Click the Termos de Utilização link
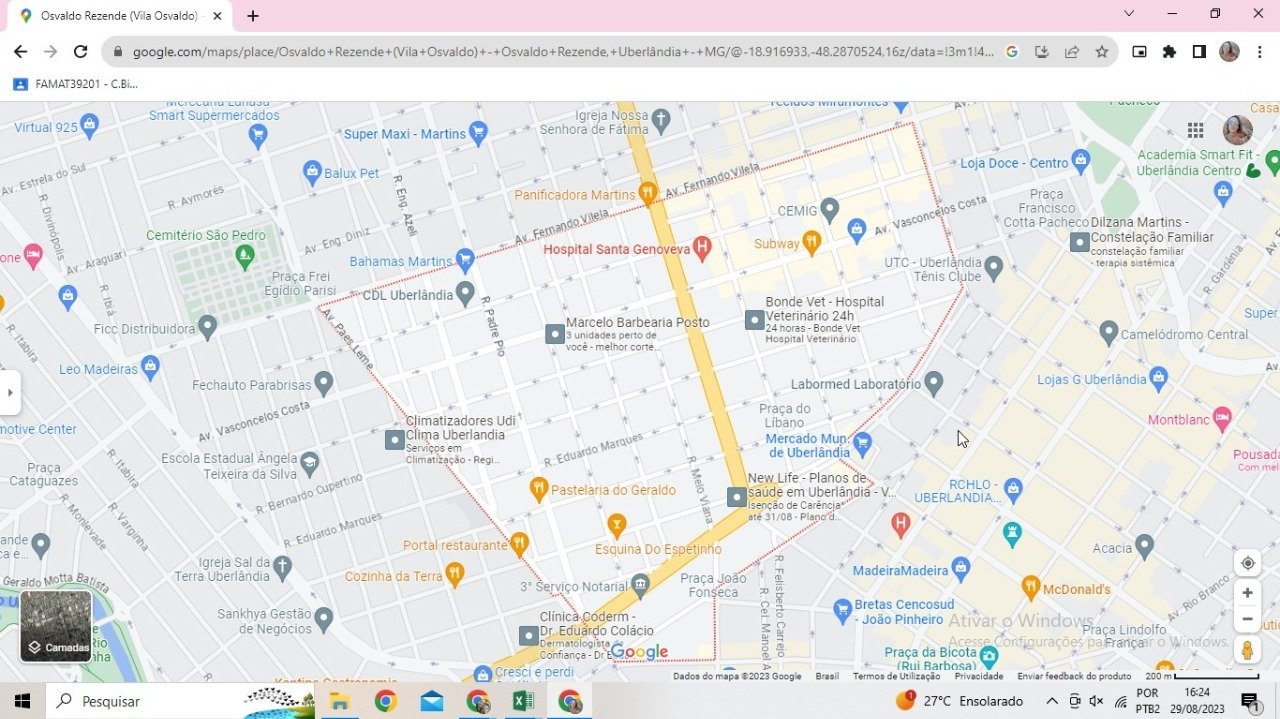The width and height of the screenshot is (1280, 719). (x=897, y=676)
